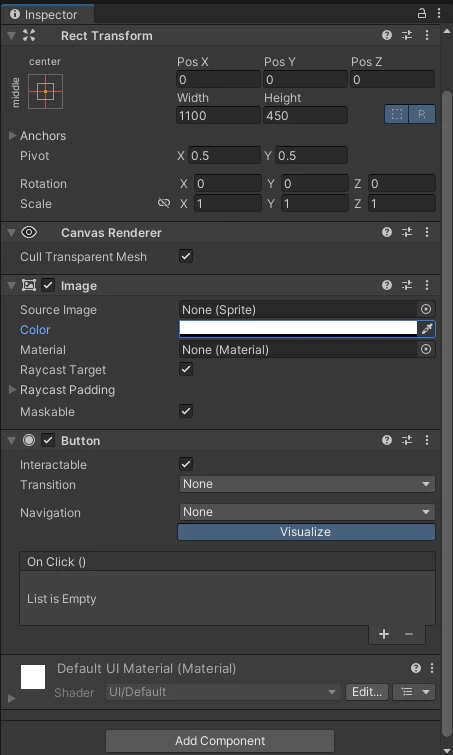
Task: Click the Pos X input field
Action: click(x=219, y=79)
